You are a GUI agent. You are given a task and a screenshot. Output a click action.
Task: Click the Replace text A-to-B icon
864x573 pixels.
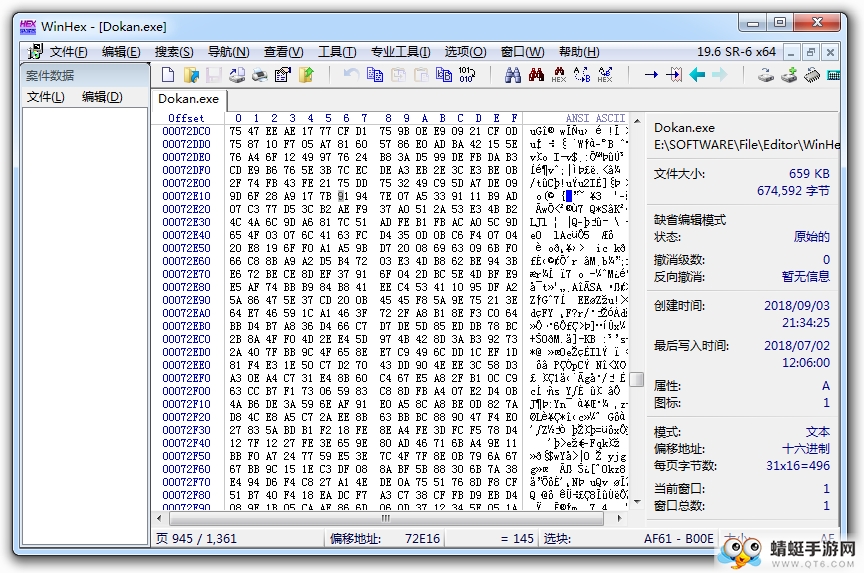point(582,74)
